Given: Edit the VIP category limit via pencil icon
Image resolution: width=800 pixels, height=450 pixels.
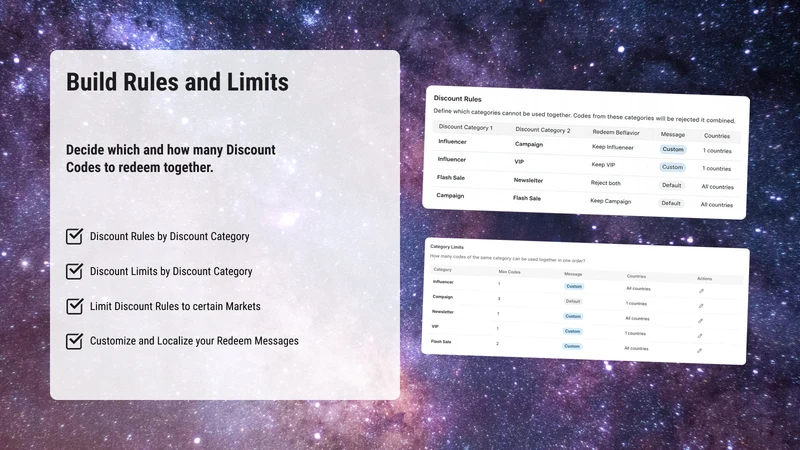Looking at the screenshot, I should click(700, 336).
